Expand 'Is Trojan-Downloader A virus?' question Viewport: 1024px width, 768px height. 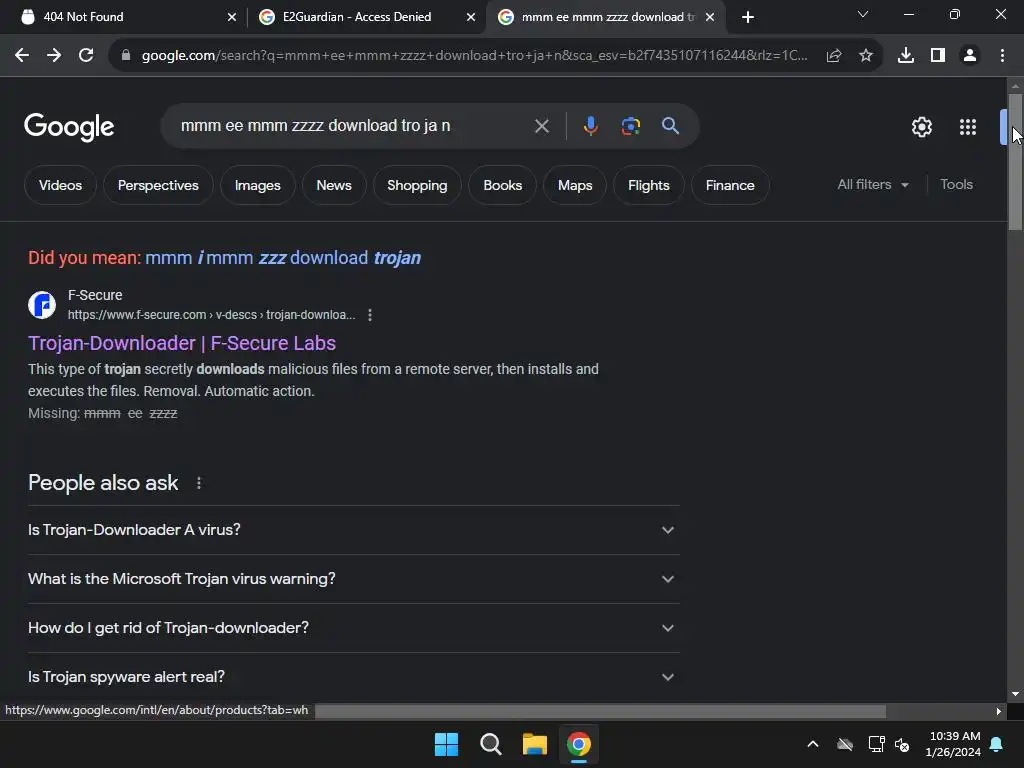(x=353, y=530)
